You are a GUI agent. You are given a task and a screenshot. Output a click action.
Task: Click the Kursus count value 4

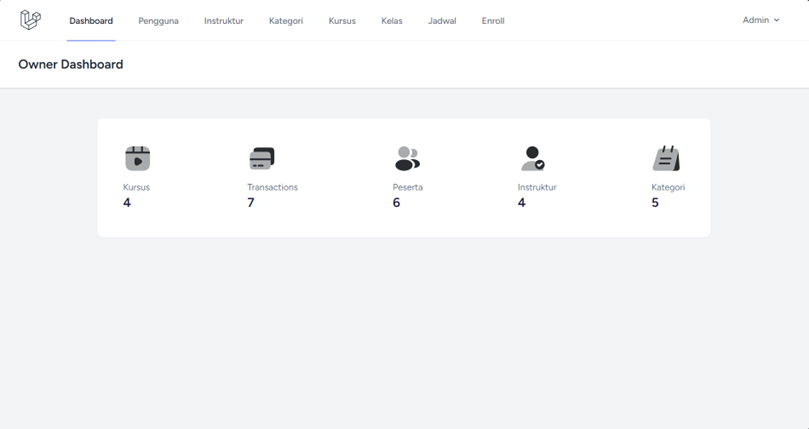coord(127,202)
